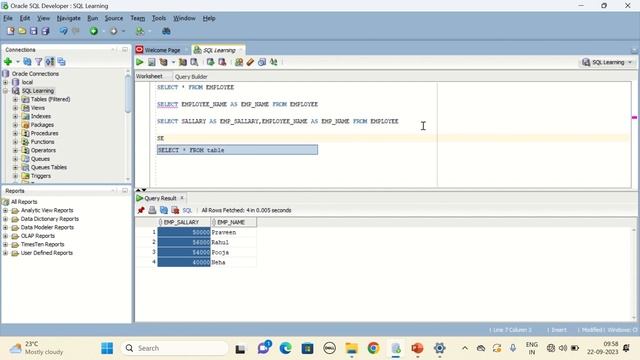Click the Save icon in main toolbar
This screenshot has width=640, height=360.
tap(33, 31)
